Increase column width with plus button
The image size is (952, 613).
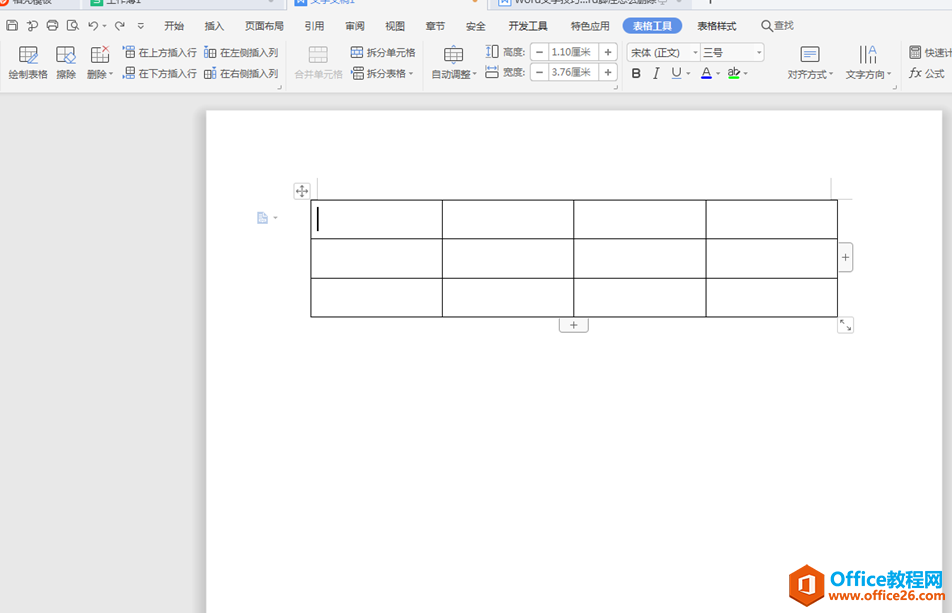coord(608,72)
